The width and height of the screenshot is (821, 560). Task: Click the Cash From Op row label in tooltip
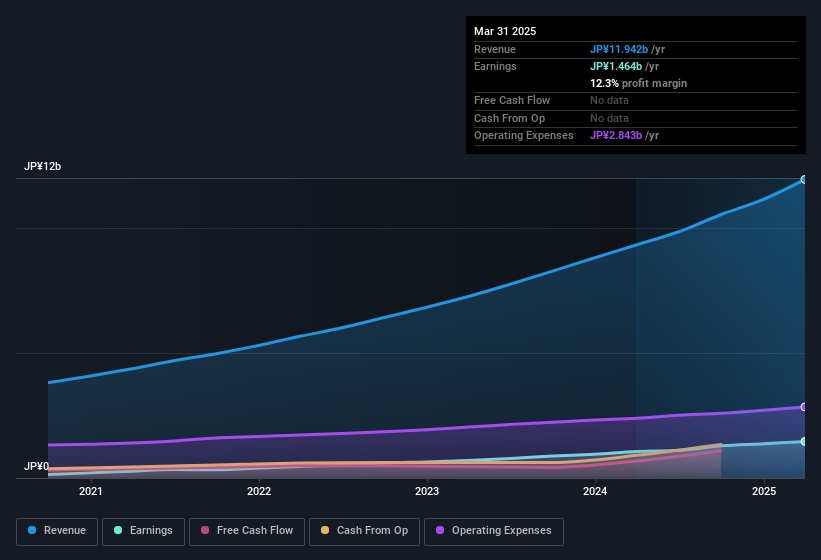coord(509,118)
